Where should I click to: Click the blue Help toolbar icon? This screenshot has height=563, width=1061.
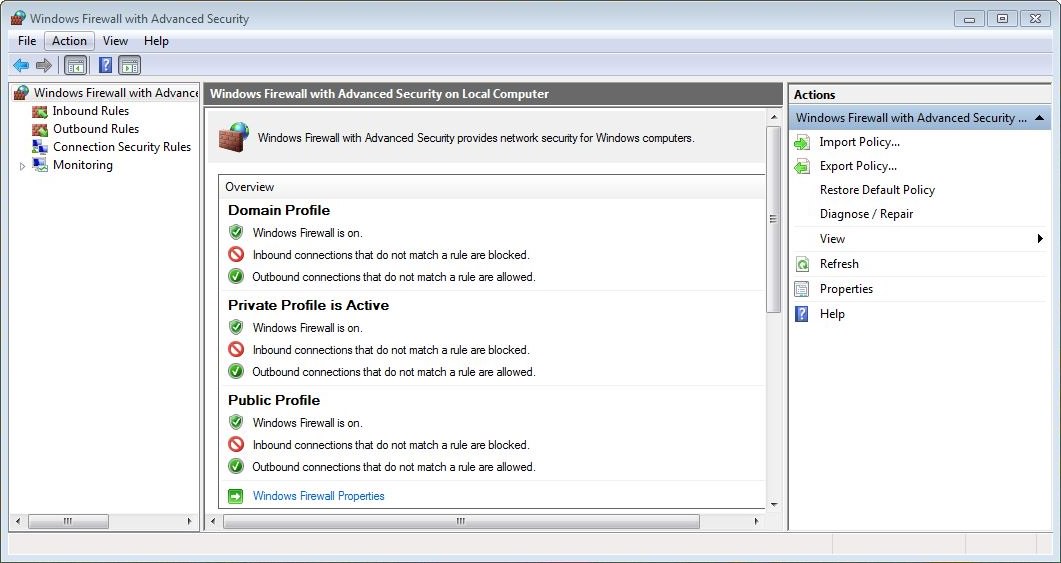105,66
